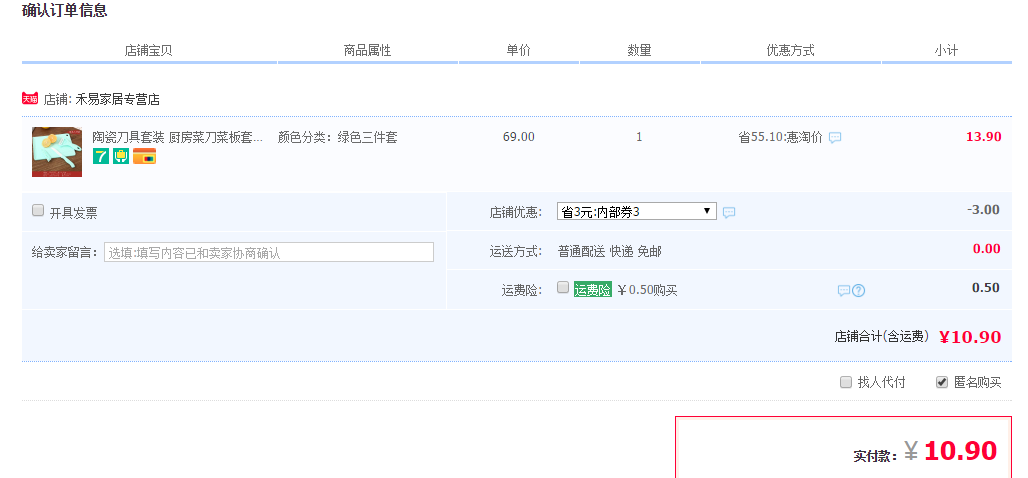Screen dimensions: 1028x478
Task: Enable the 开具发票 invoice checkbox
Action: tap(38, 210)
